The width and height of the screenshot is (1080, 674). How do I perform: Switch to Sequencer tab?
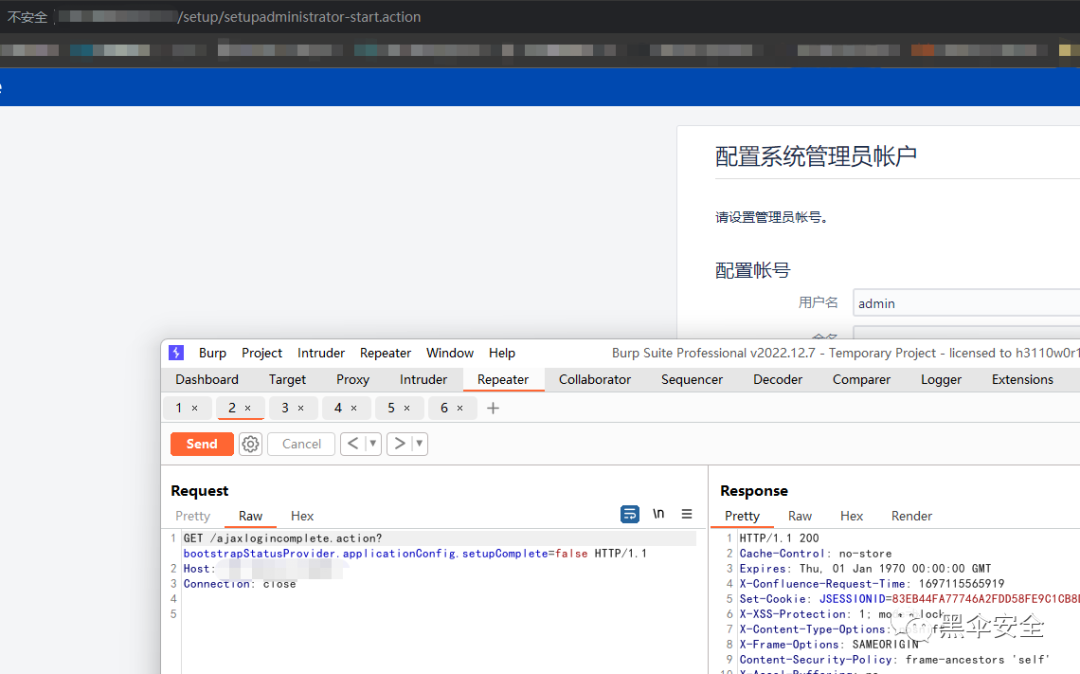[x=692, y=379]
